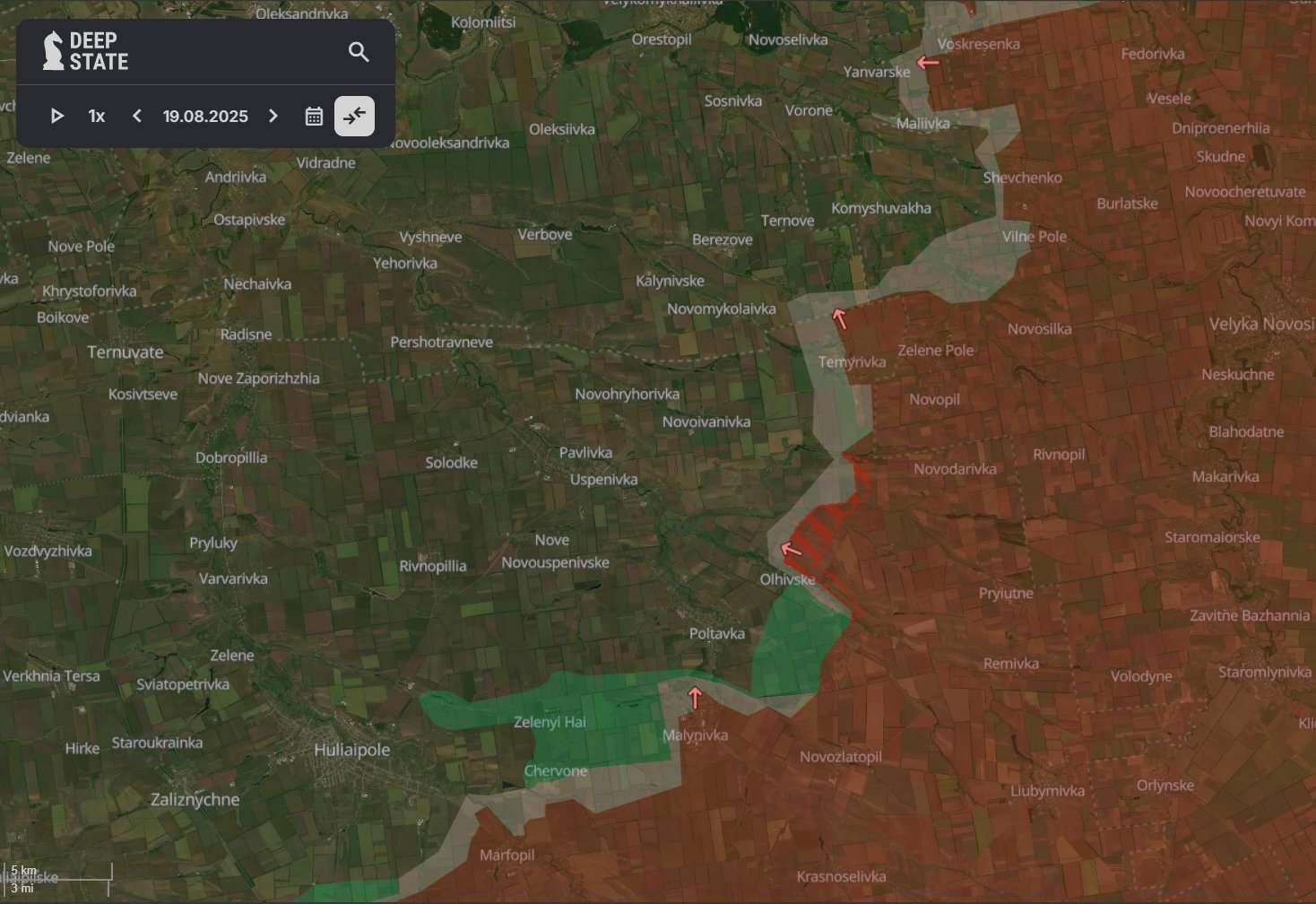Select the Marfopil label

point(507,856)
